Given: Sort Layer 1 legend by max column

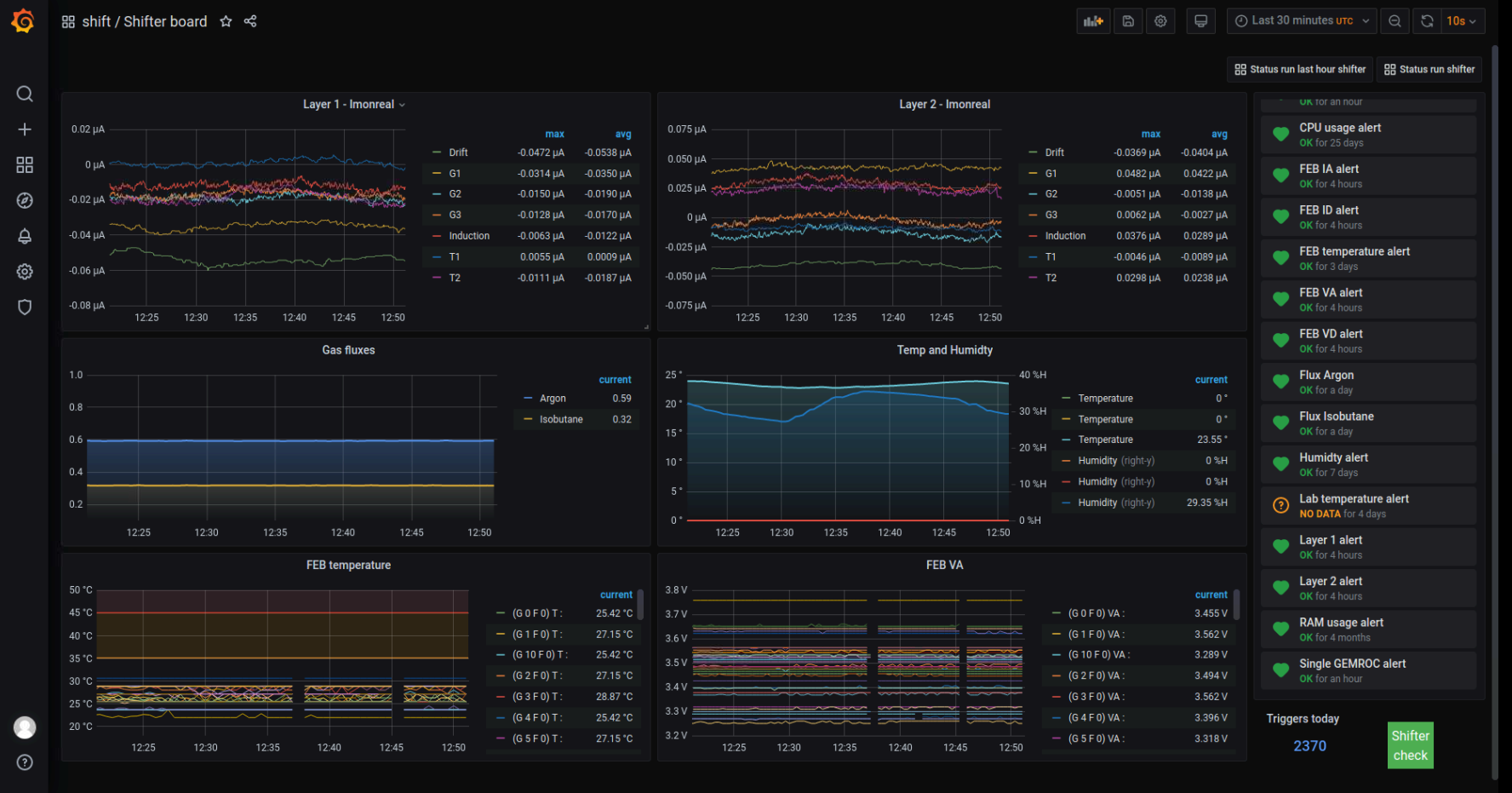Looking at the screenshot, I should click(554, 134).
